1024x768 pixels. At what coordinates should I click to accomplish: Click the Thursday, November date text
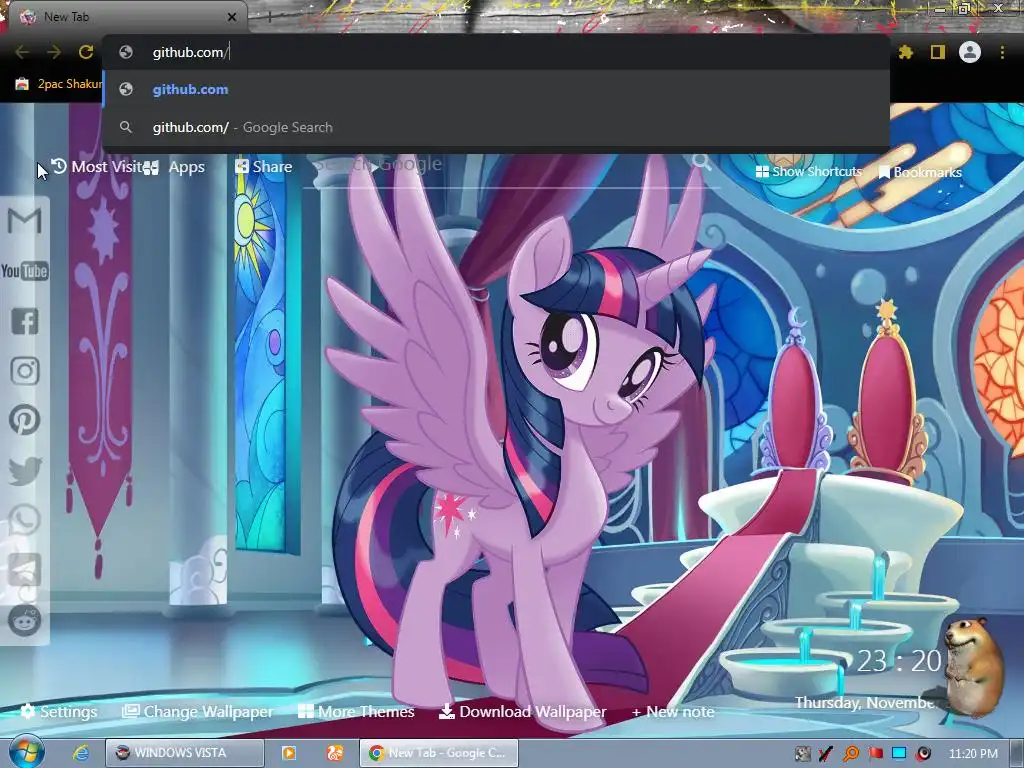[865, 703]
